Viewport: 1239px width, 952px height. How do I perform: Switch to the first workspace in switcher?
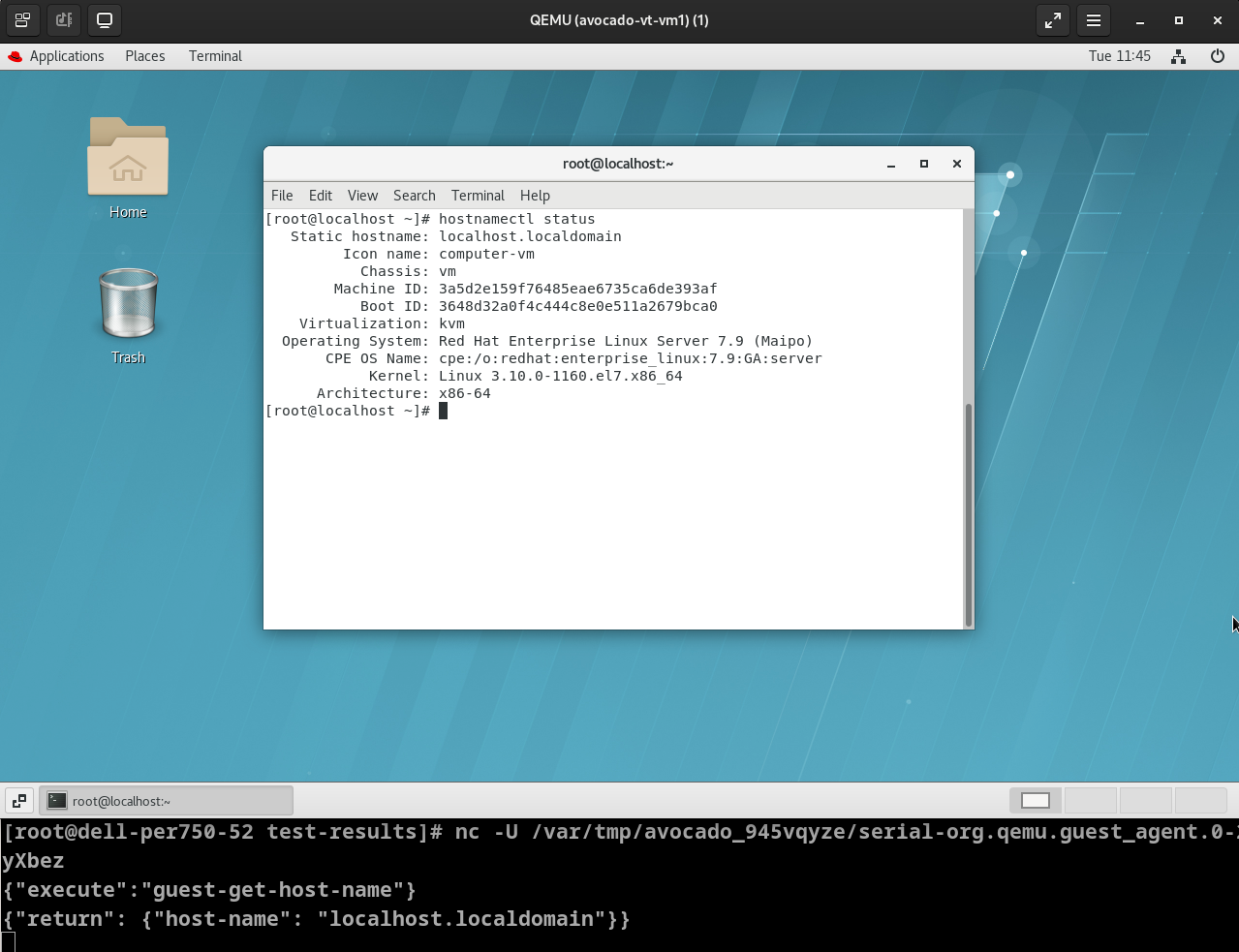(1036, 800)
